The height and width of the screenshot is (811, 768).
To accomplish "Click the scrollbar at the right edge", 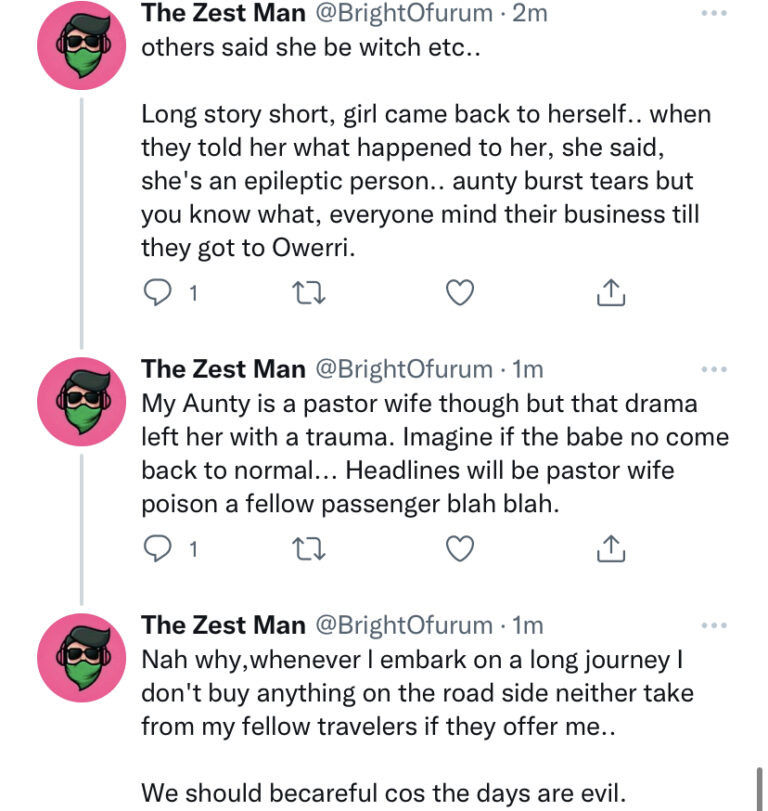I will (x=761, y=785).
